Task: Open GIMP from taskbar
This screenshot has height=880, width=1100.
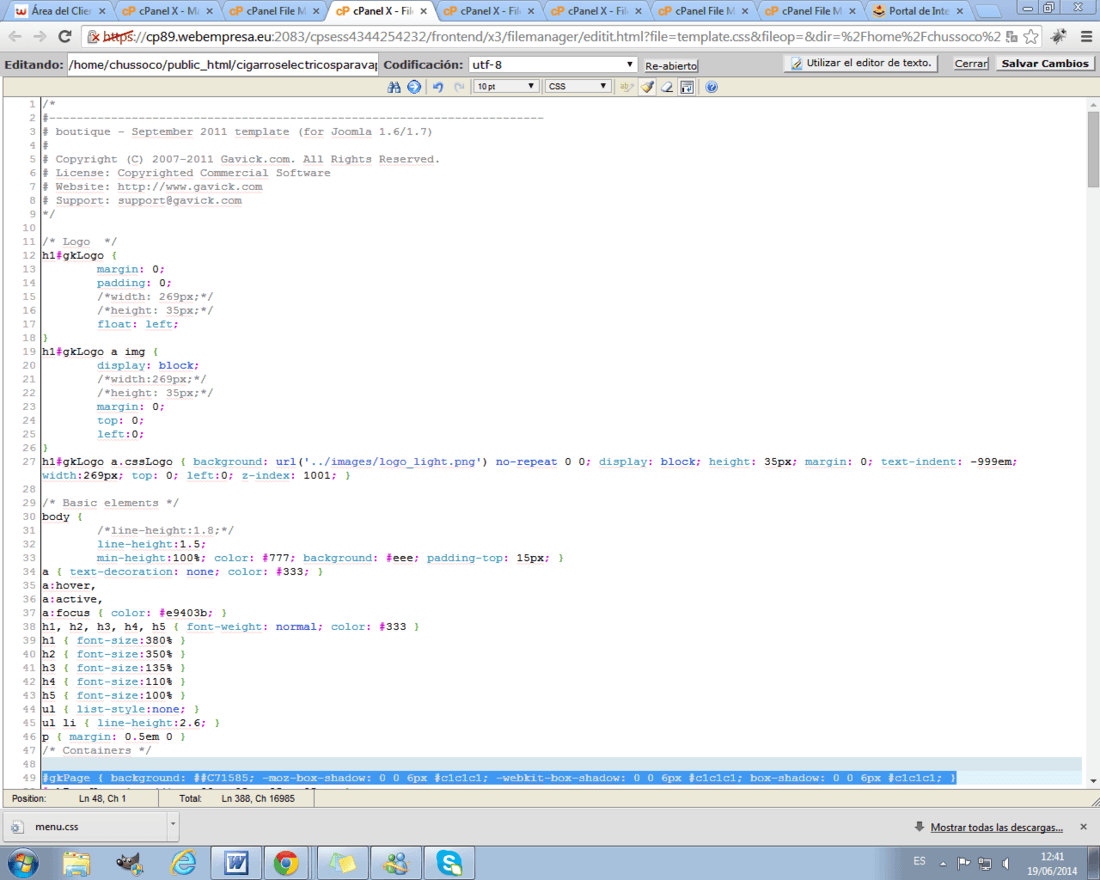Action: tap(129, 862)
